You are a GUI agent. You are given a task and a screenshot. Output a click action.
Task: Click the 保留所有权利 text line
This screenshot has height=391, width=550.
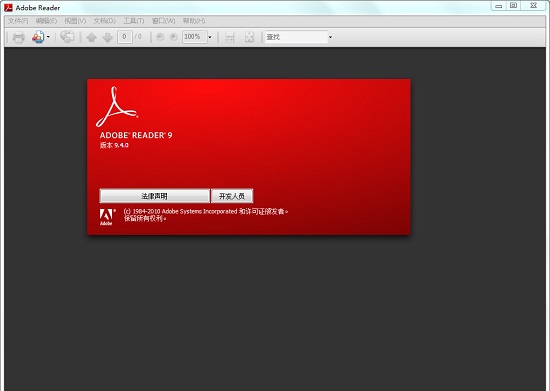point(145,218)
